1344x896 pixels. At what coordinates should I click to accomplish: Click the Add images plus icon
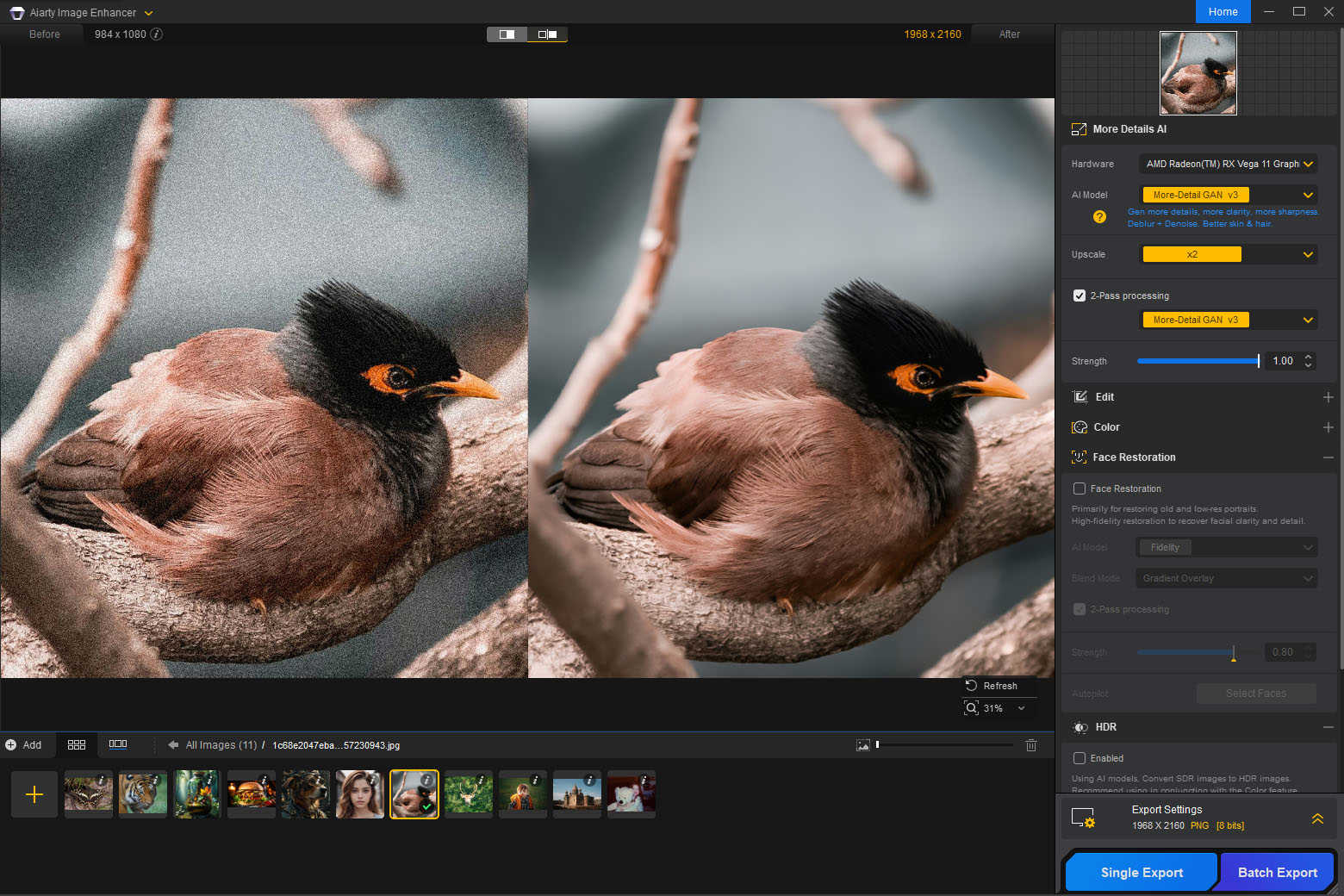[11, 745]
